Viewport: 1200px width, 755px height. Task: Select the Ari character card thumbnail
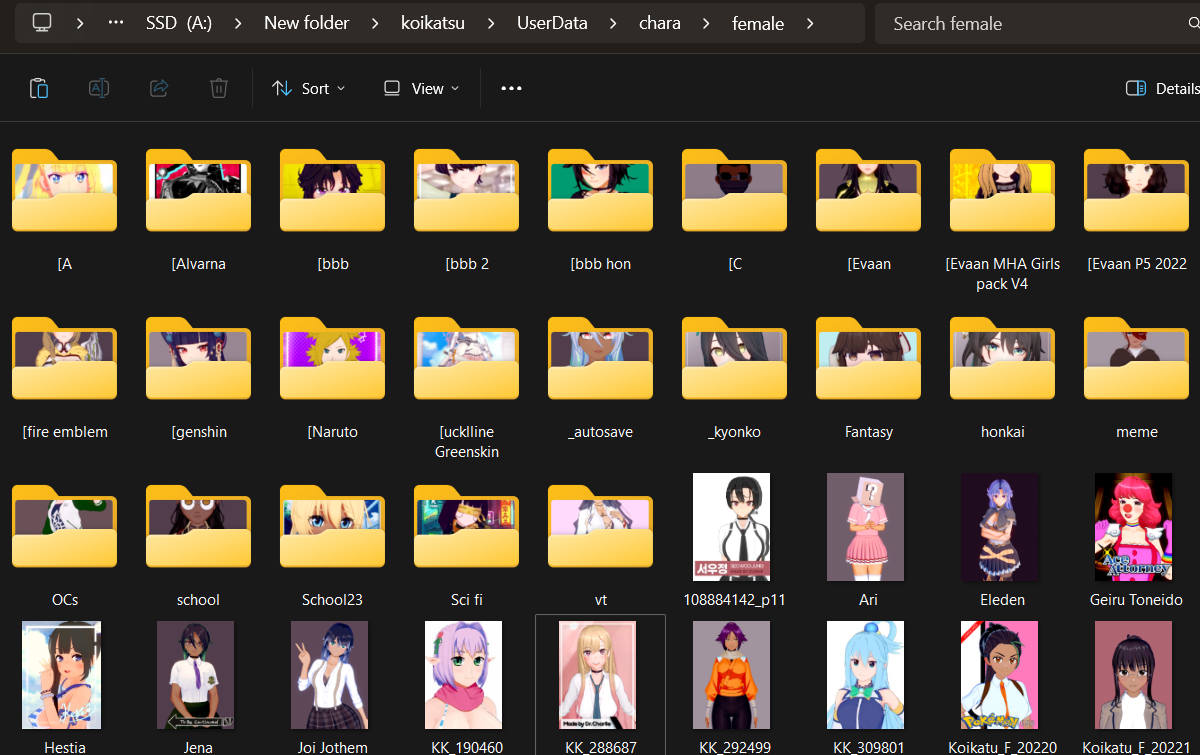pos(866,527)
